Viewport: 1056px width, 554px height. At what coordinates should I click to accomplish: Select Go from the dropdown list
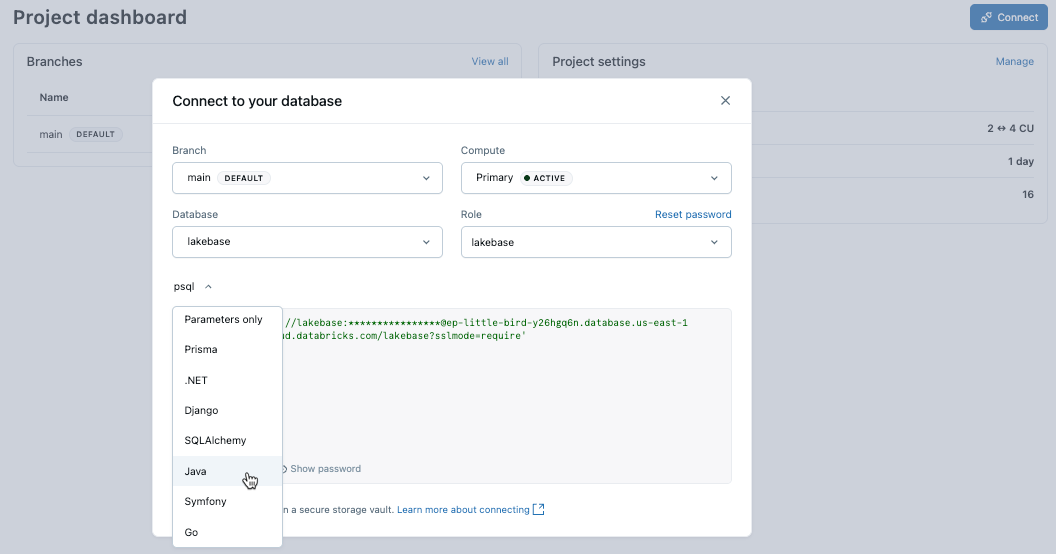[x=191, y=533]
